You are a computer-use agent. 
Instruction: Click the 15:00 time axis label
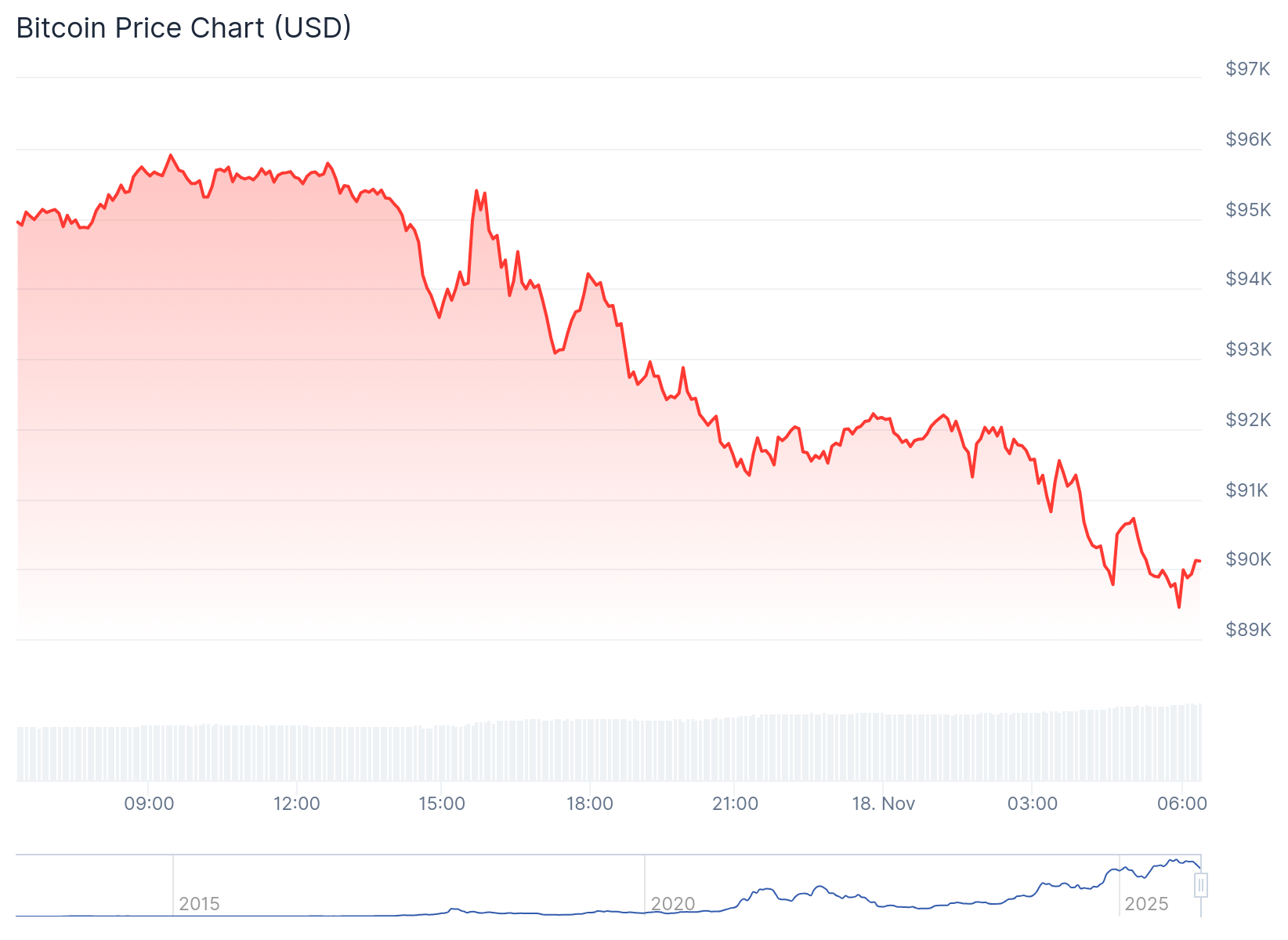(x=442, y=804)
